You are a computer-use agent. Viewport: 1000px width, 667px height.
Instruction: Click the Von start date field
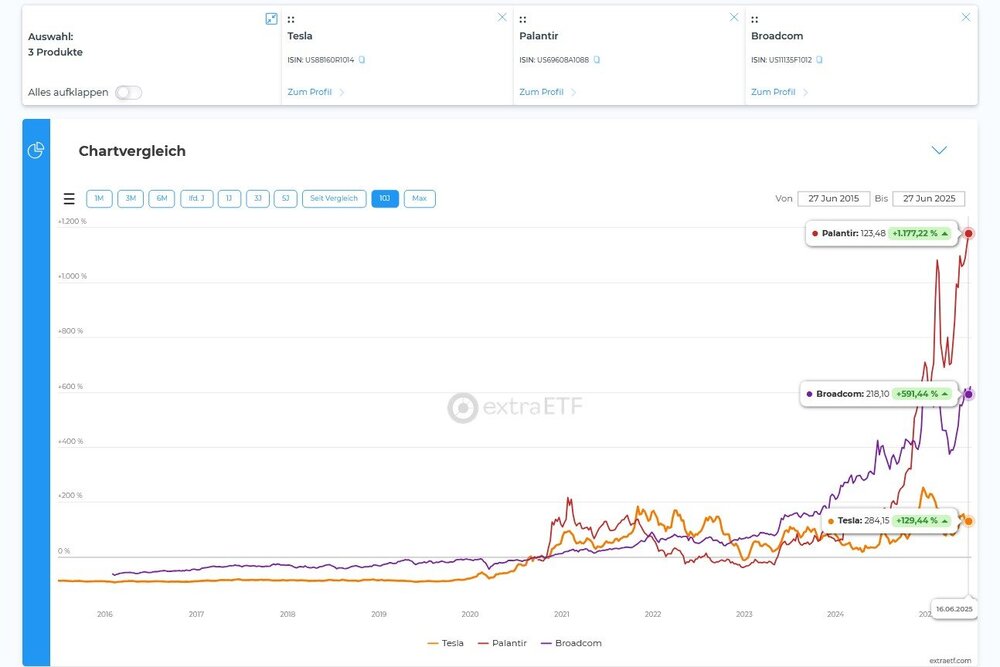coord(834,199)
